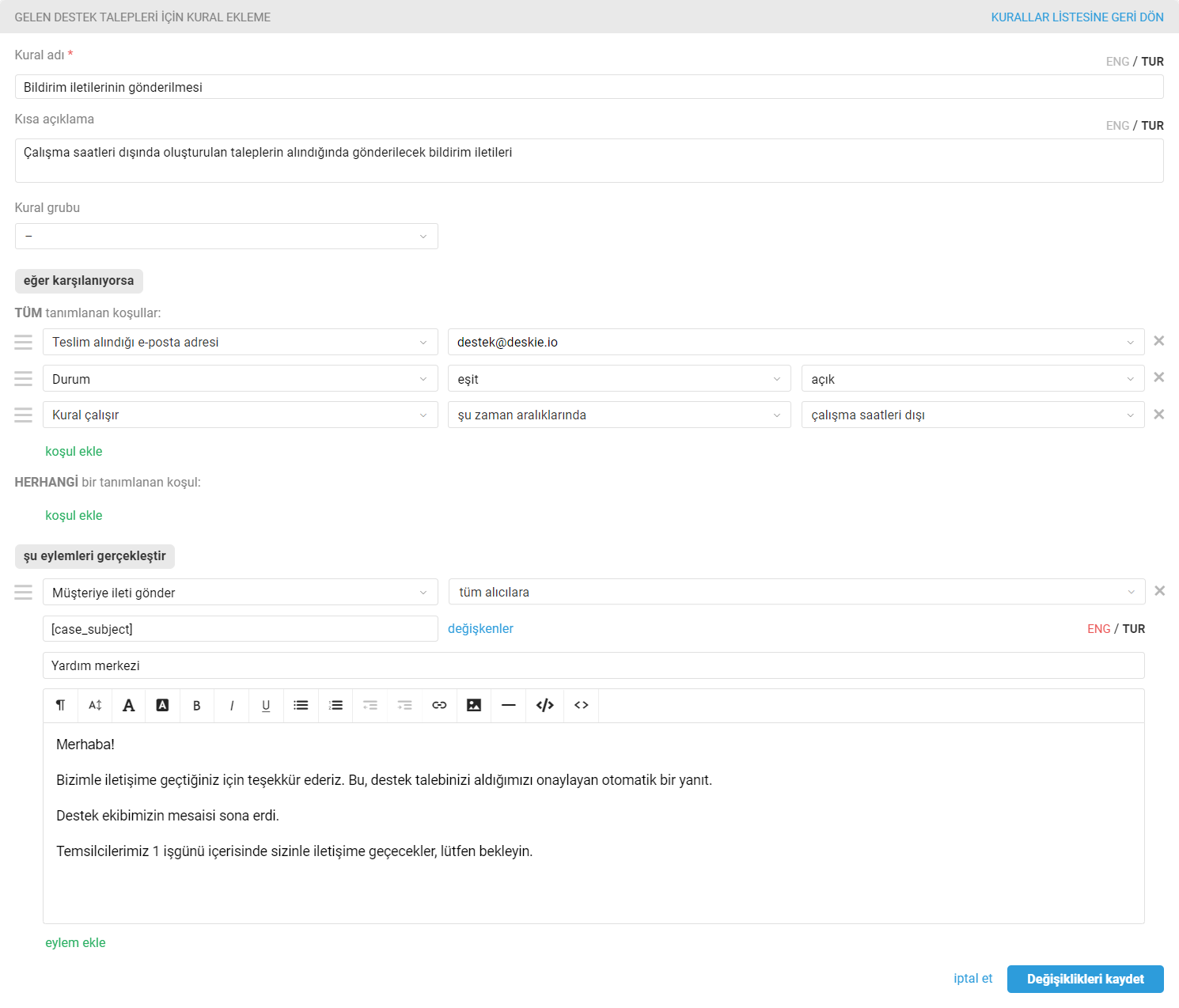Screen dimensions: 1179x1008
Task: Delete the Durum condition row
Action: 1159,377
